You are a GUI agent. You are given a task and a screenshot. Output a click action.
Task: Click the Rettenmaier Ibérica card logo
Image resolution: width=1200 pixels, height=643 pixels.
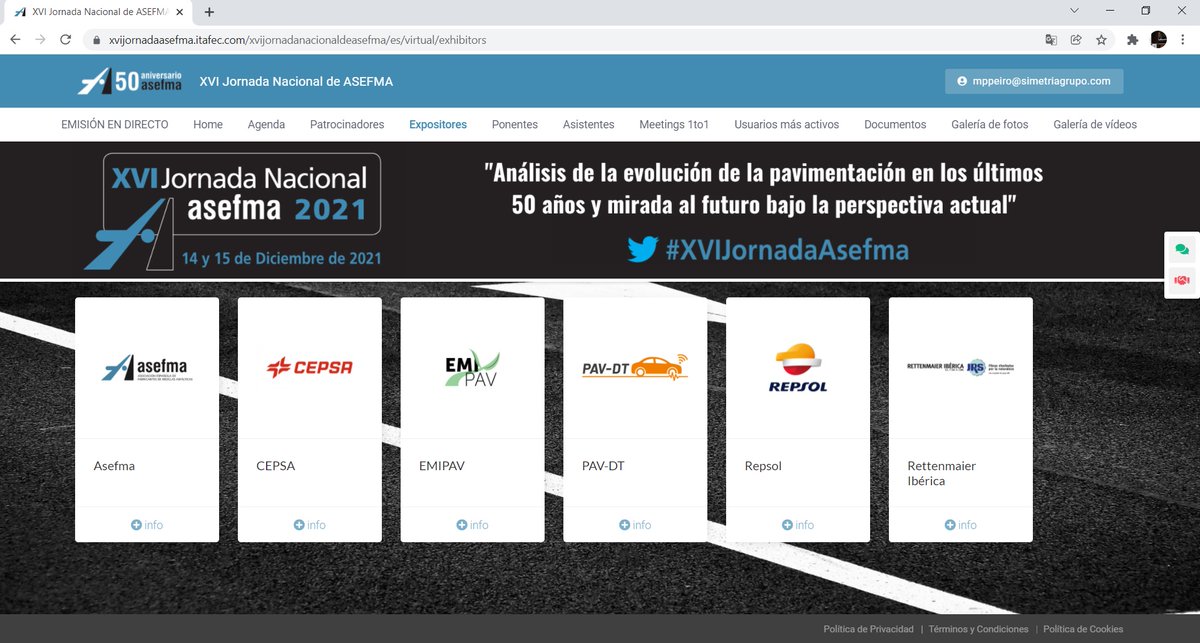(x=961, y=368)
